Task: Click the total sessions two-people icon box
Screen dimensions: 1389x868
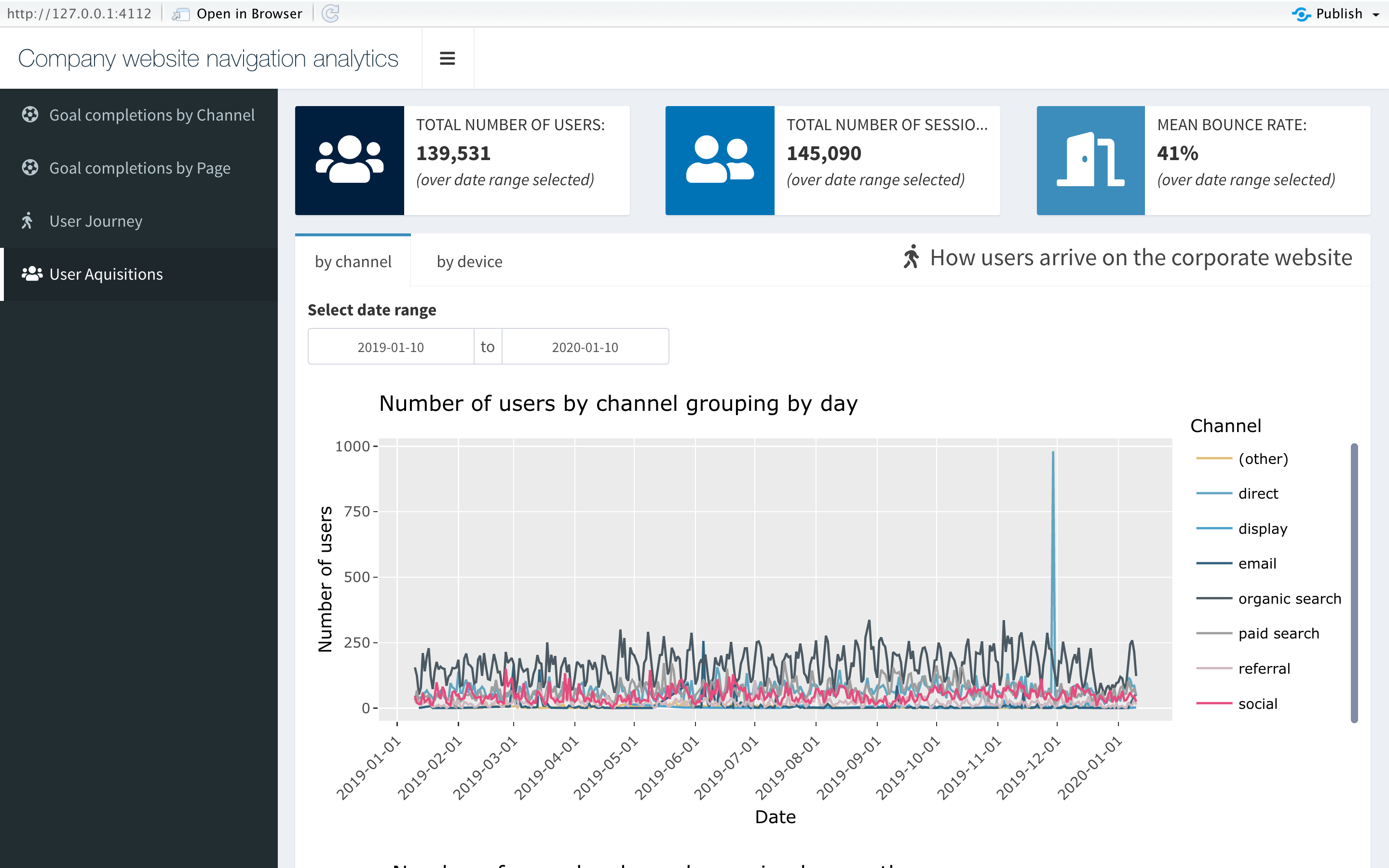Action: pyautogui.click(x=720, y=160)
